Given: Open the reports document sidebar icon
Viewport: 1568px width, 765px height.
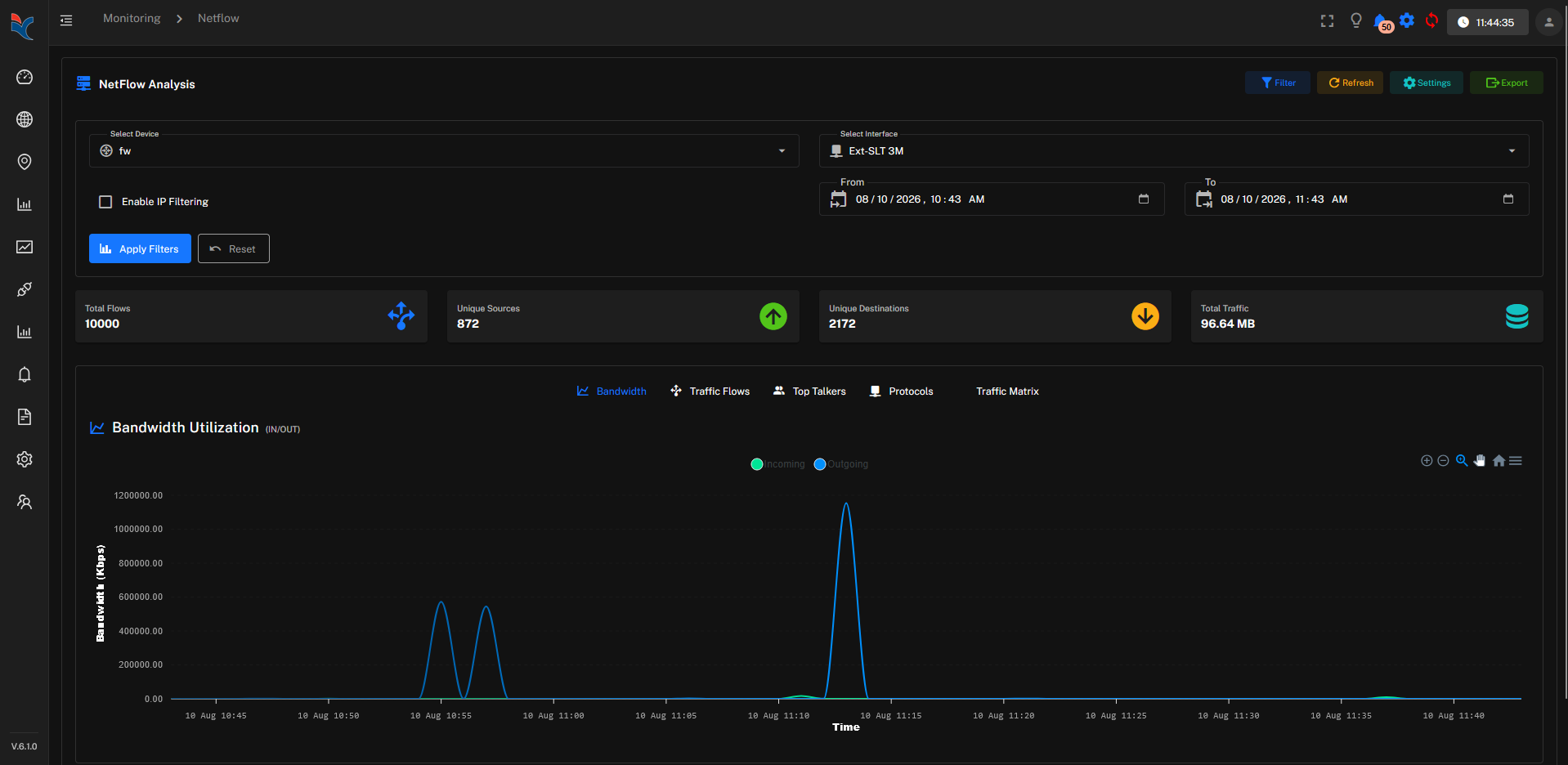Looking at the screenshot, I should [x=25, y=417].
